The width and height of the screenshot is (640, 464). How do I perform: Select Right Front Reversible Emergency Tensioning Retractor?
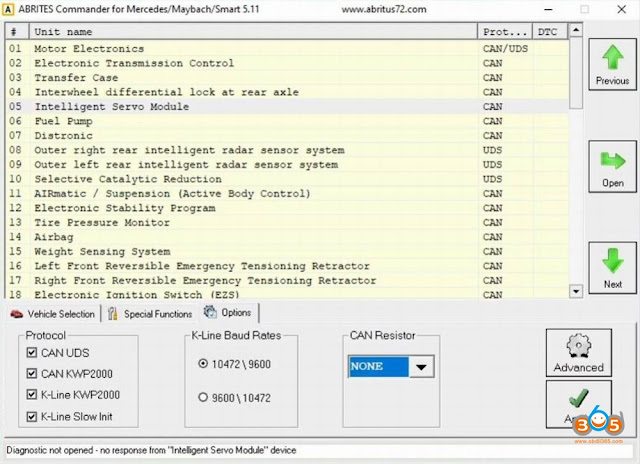tap(287, 280)
